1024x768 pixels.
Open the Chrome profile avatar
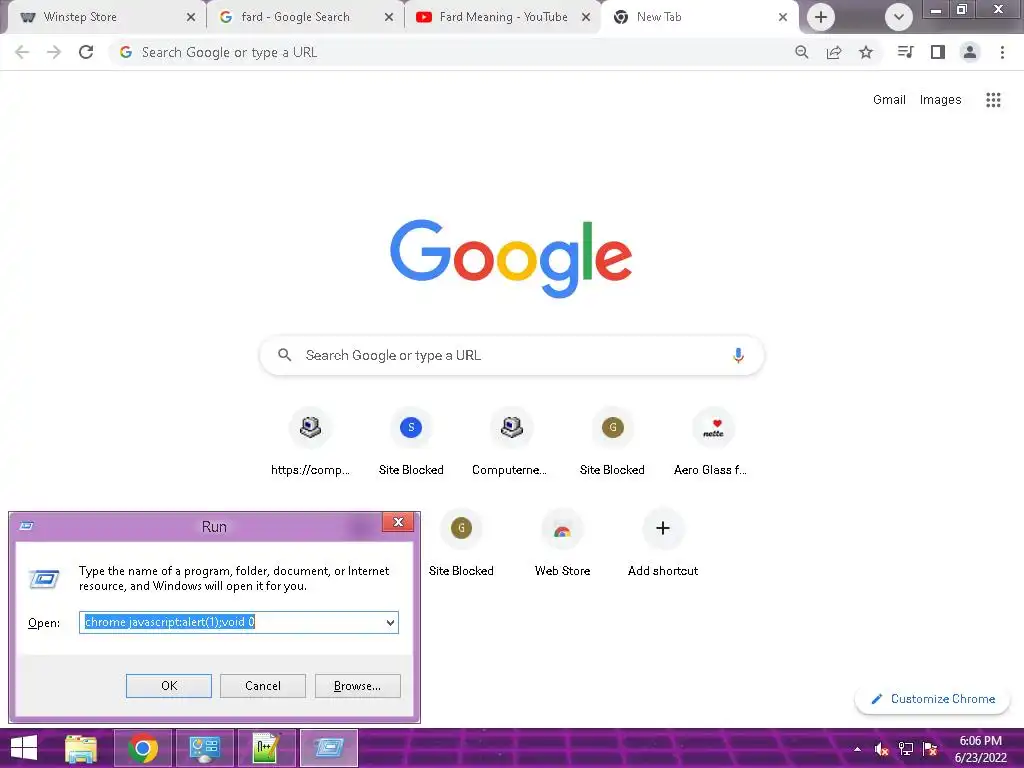point(970,52)
